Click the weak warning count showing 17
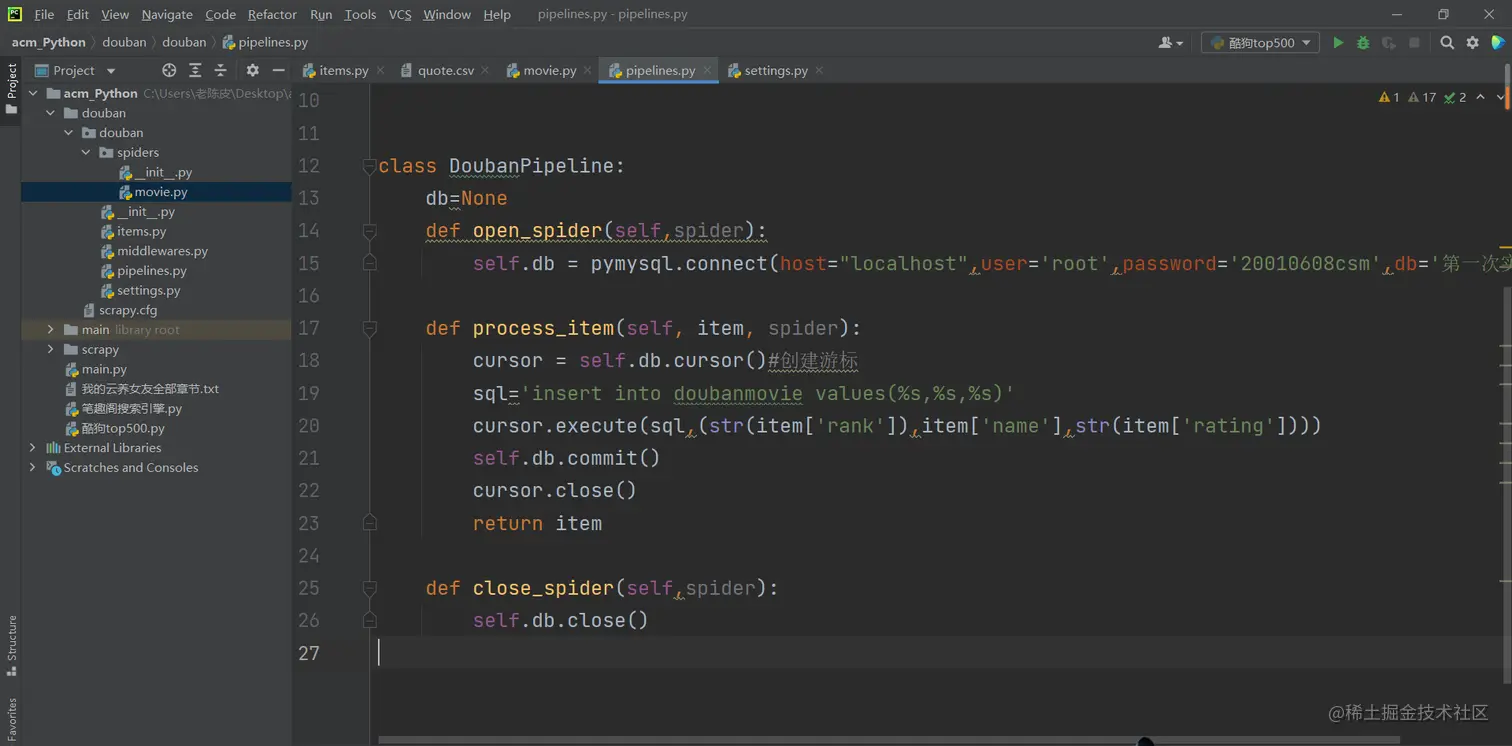Viewport: 1512px width, 746px height. pos(1422,97)
